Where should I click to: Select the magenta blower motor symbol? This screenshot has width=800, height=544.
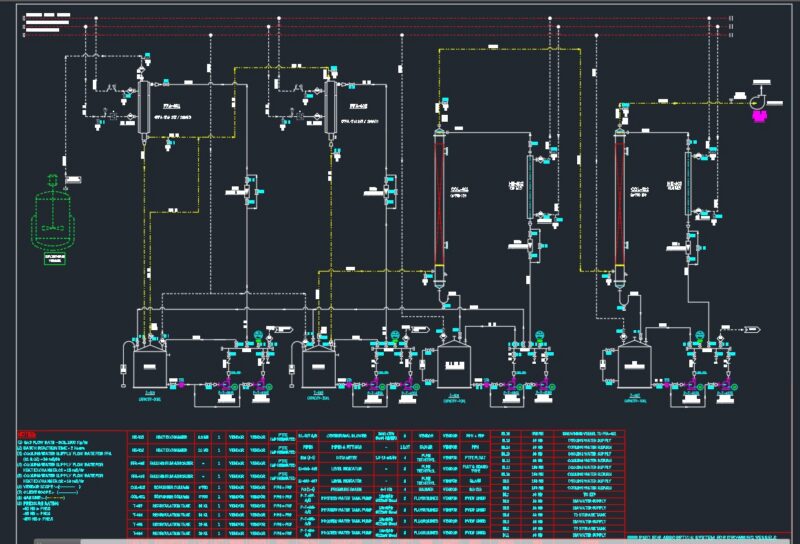click(x=760, y=116)
